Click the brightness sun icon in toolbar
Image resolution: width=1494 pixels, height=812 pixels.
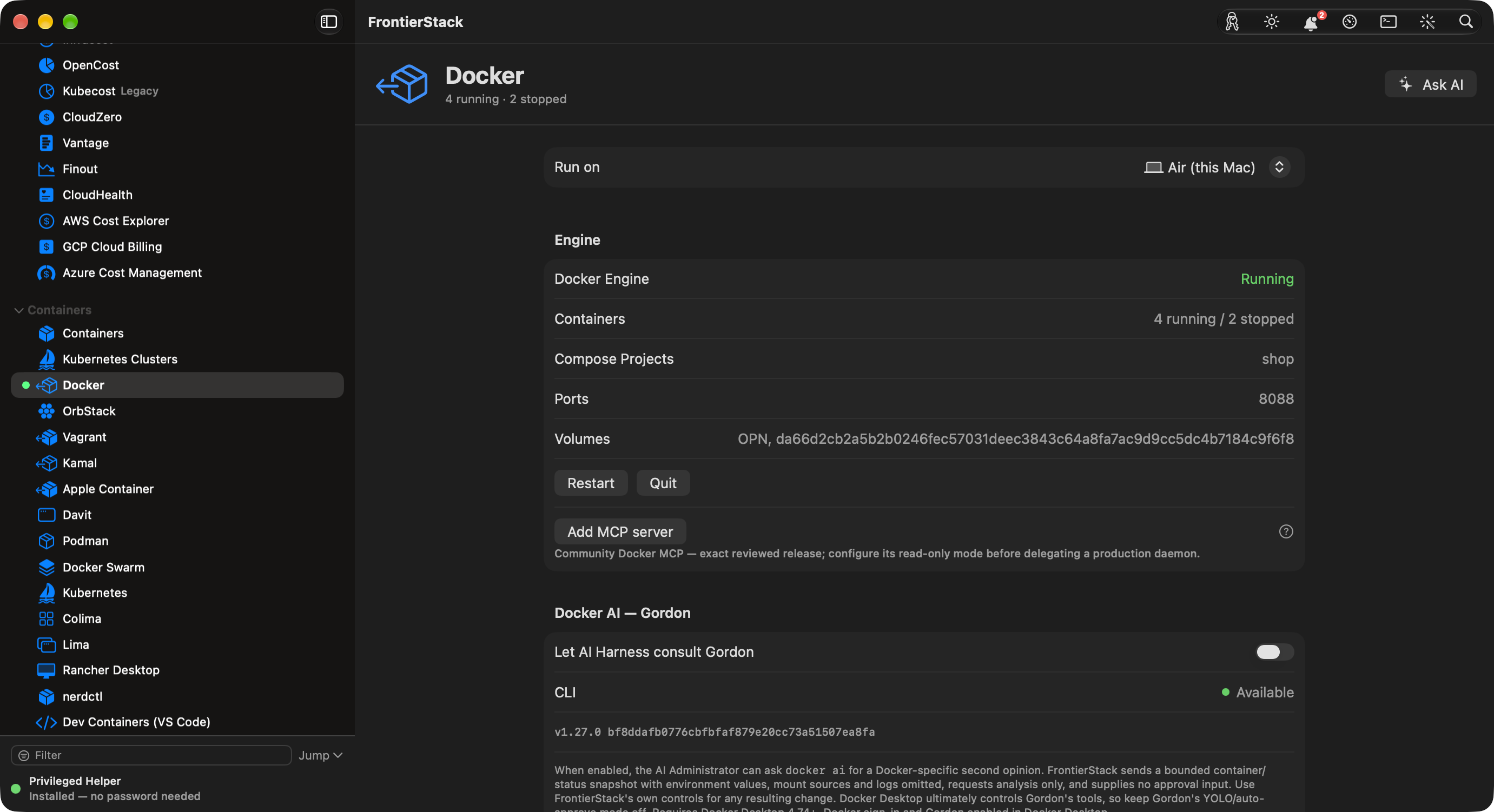[x=1271, y=22]
